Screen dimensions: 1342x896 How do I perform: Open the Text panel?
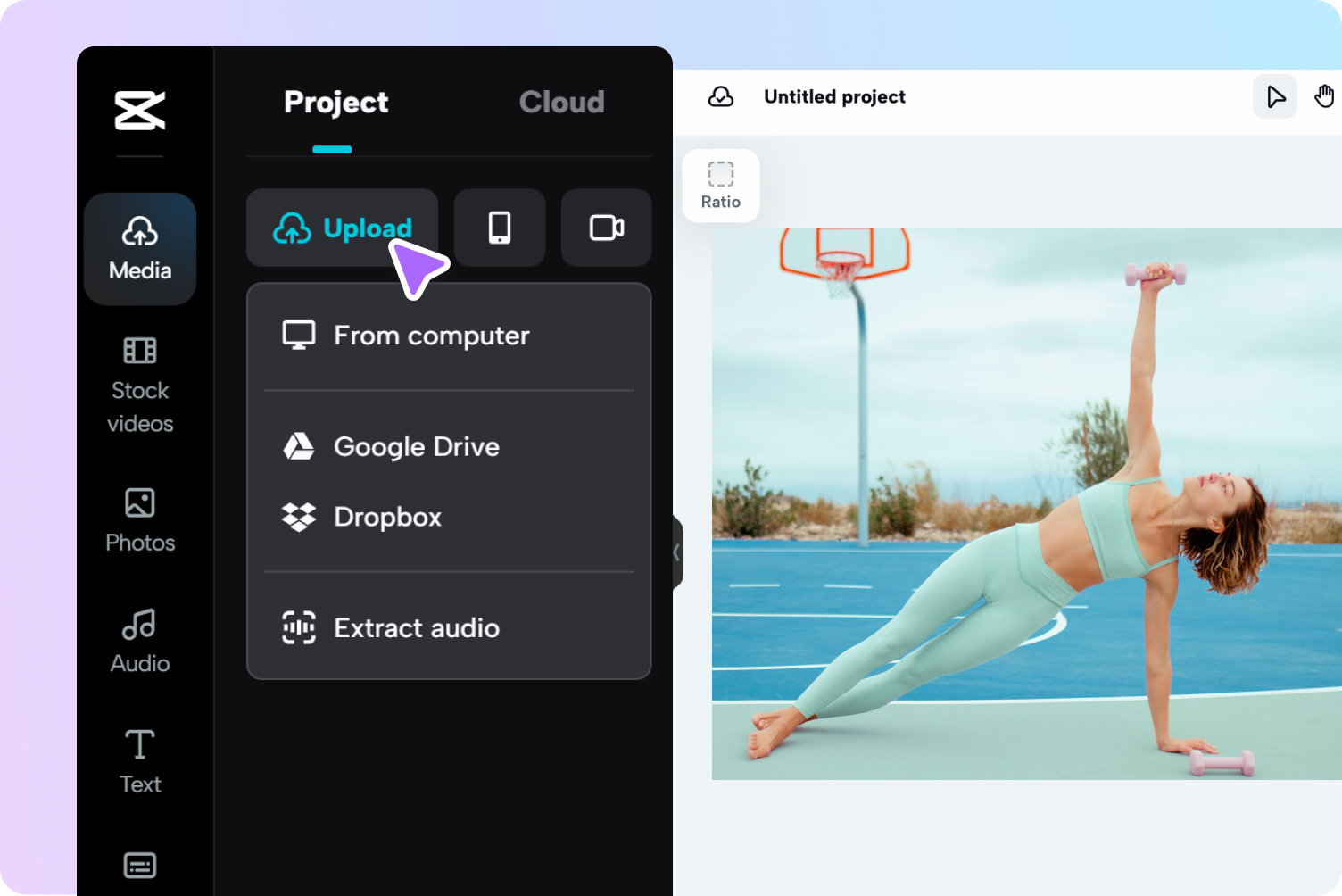pos(139,759)
